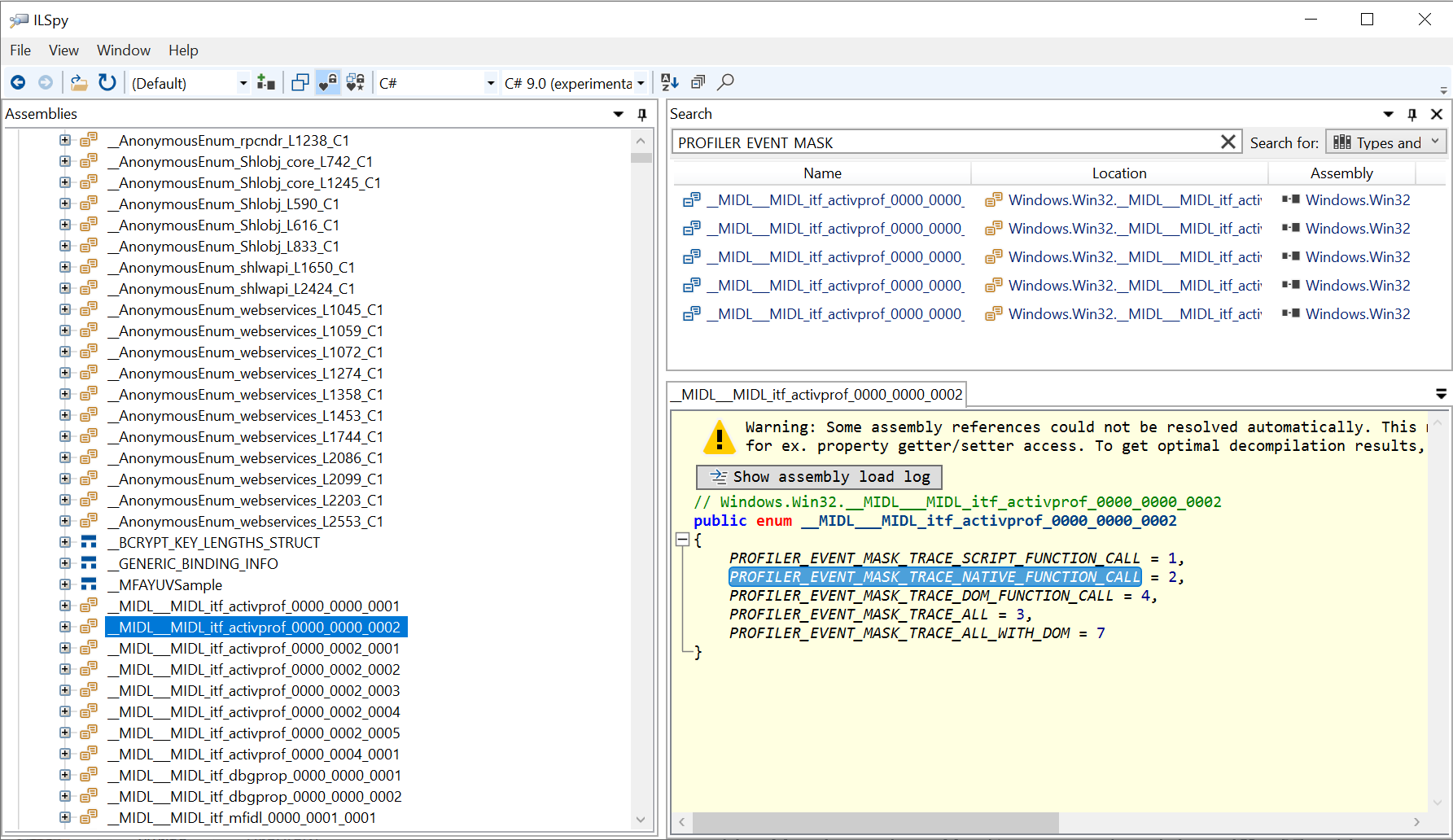Toggle internal API visibility filter
Image resolution: width=1453 pixels, height=840 pixels.
point(327,82)
